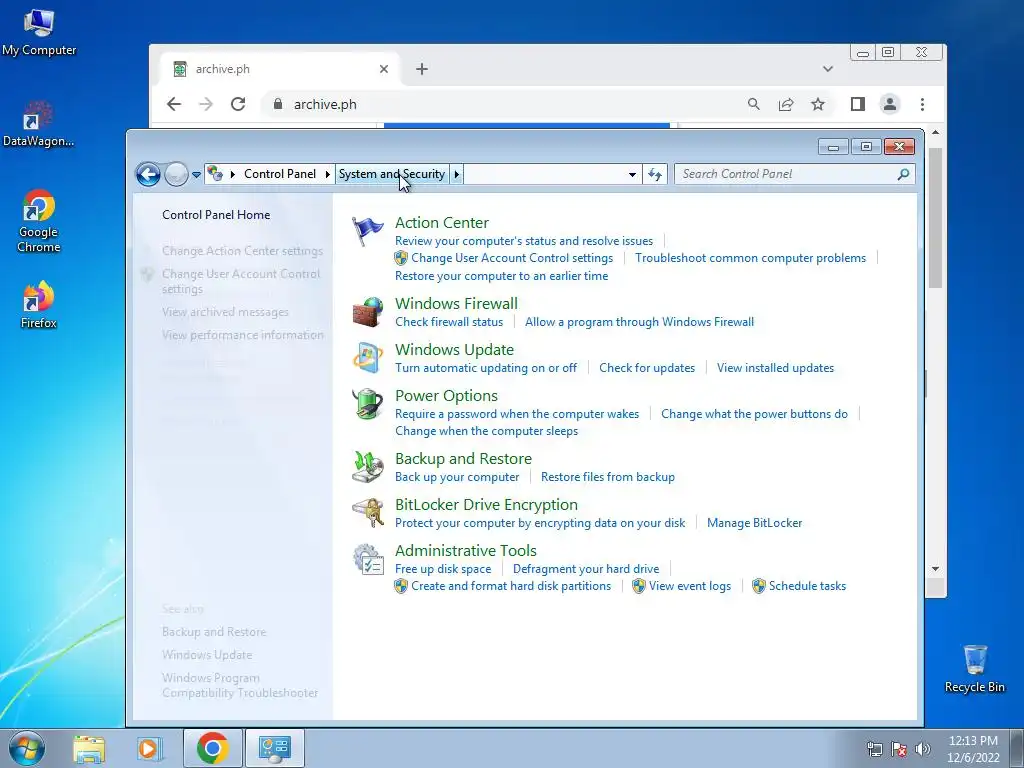Share this page from the Chrome toolbar

coord(786,104)
